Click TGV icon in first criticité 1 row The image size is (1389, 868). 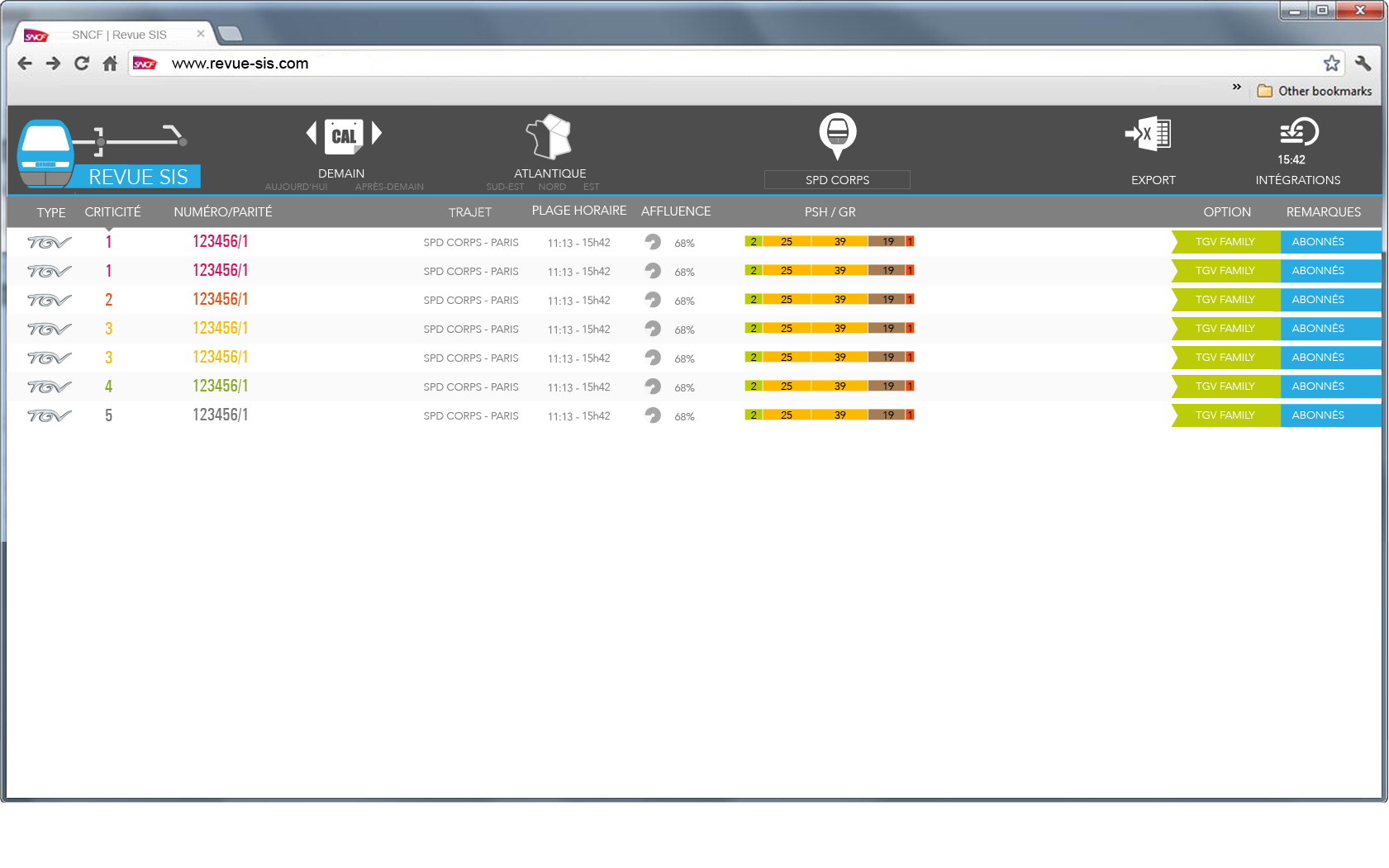(x=50, y=242)
